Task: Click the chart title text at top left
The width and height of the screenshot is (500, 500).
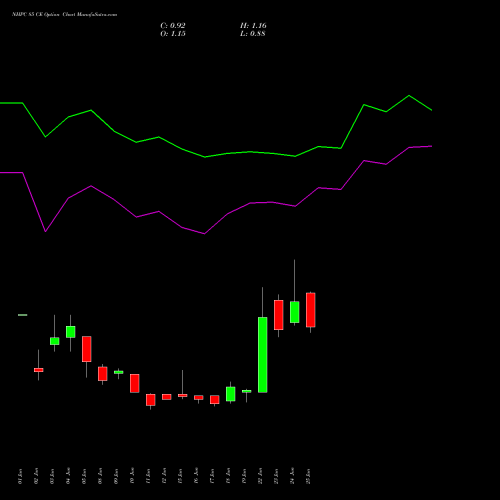Action: tap(64, 15)
